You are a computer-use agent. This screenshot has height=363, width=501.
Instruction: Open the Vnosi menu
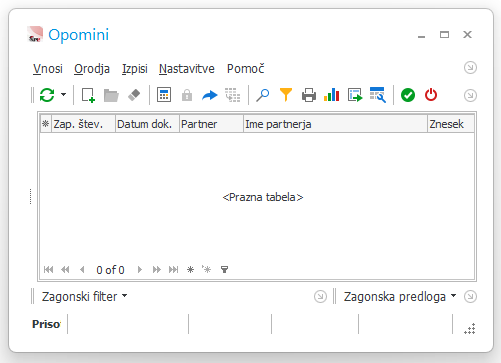click(48, 69)
